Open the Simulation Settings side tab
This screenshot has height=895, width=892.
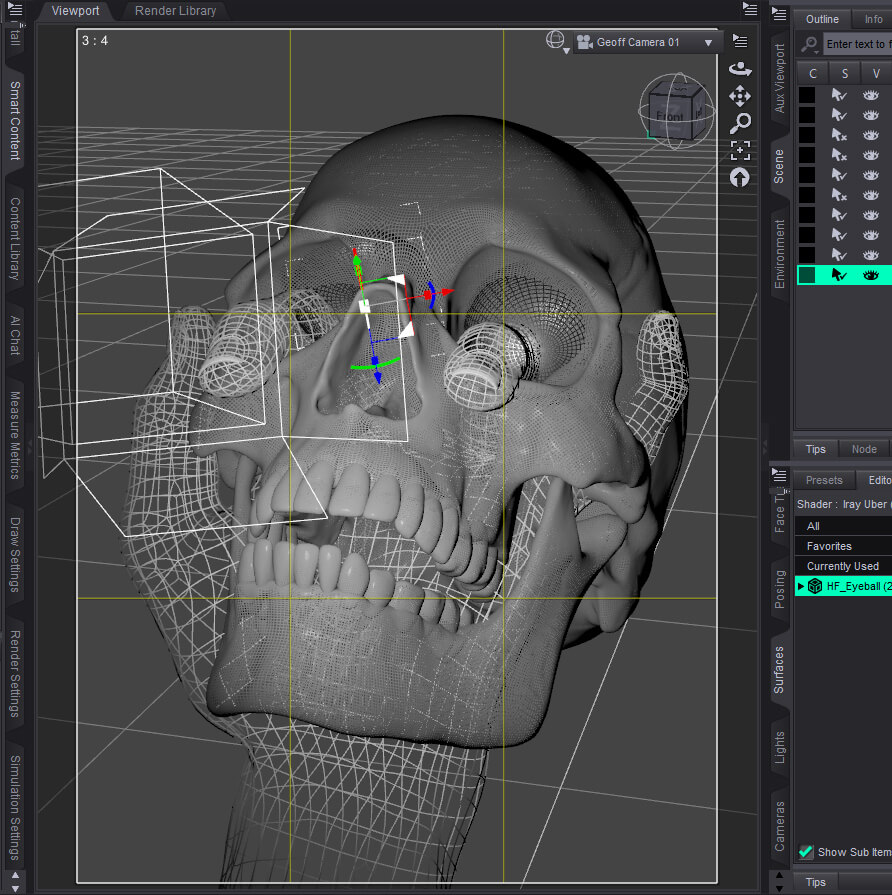(15, 808)
